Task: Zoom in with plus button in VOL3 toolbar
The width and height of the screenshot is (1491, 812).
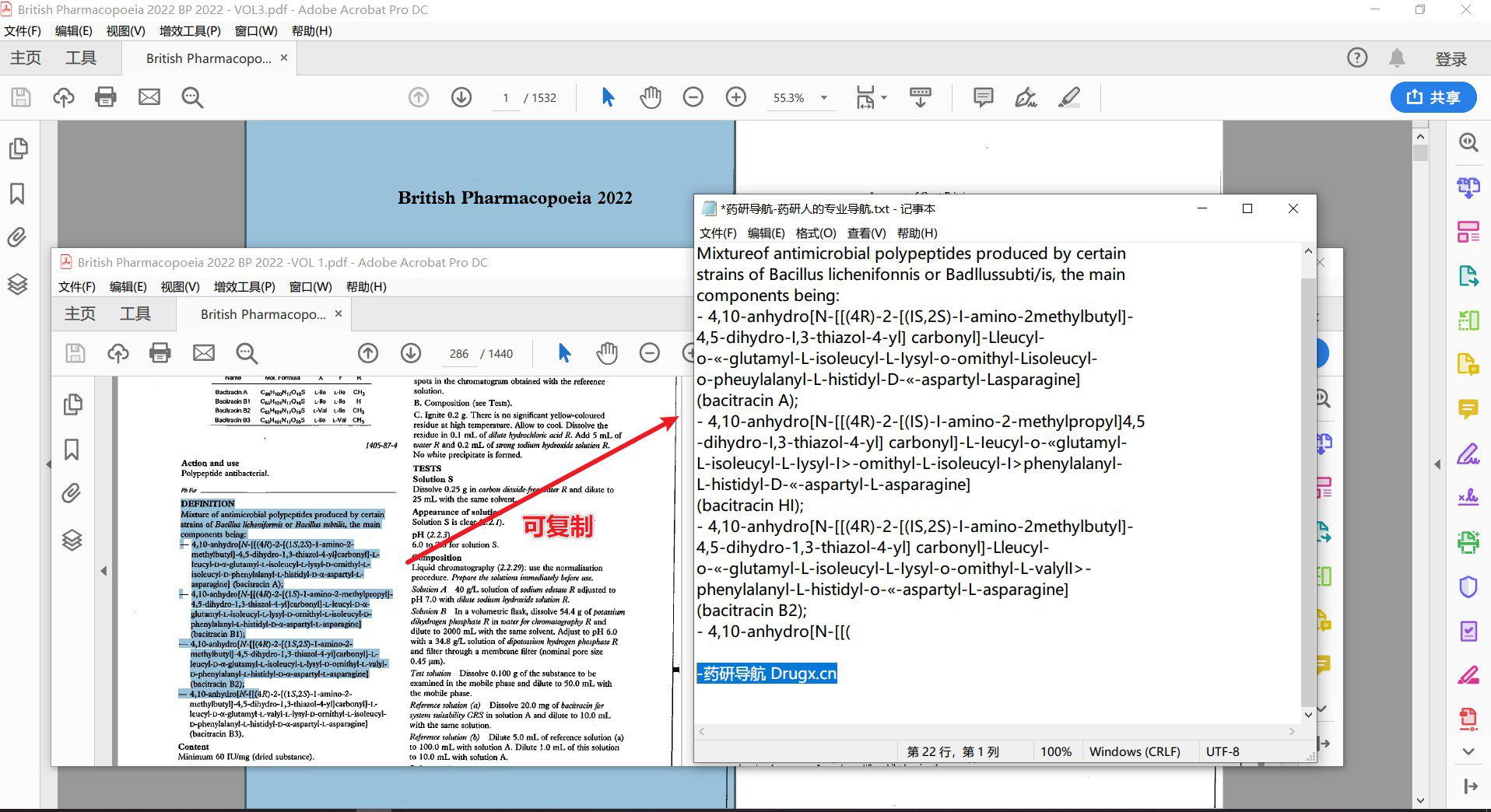Action: (x=735, y=97)
